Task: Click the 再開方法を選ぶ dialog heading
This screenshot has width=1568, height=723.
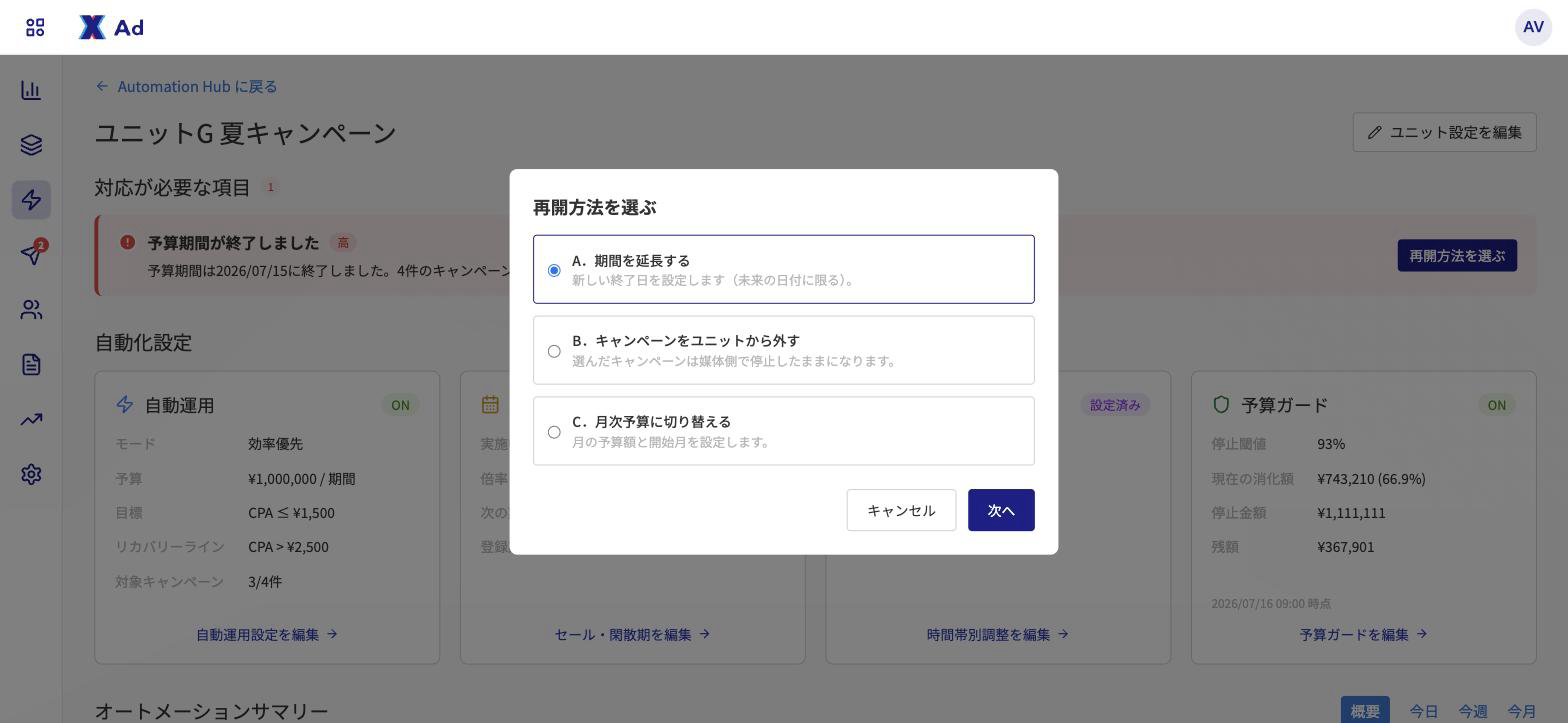Action: click(x=594, y=207)
